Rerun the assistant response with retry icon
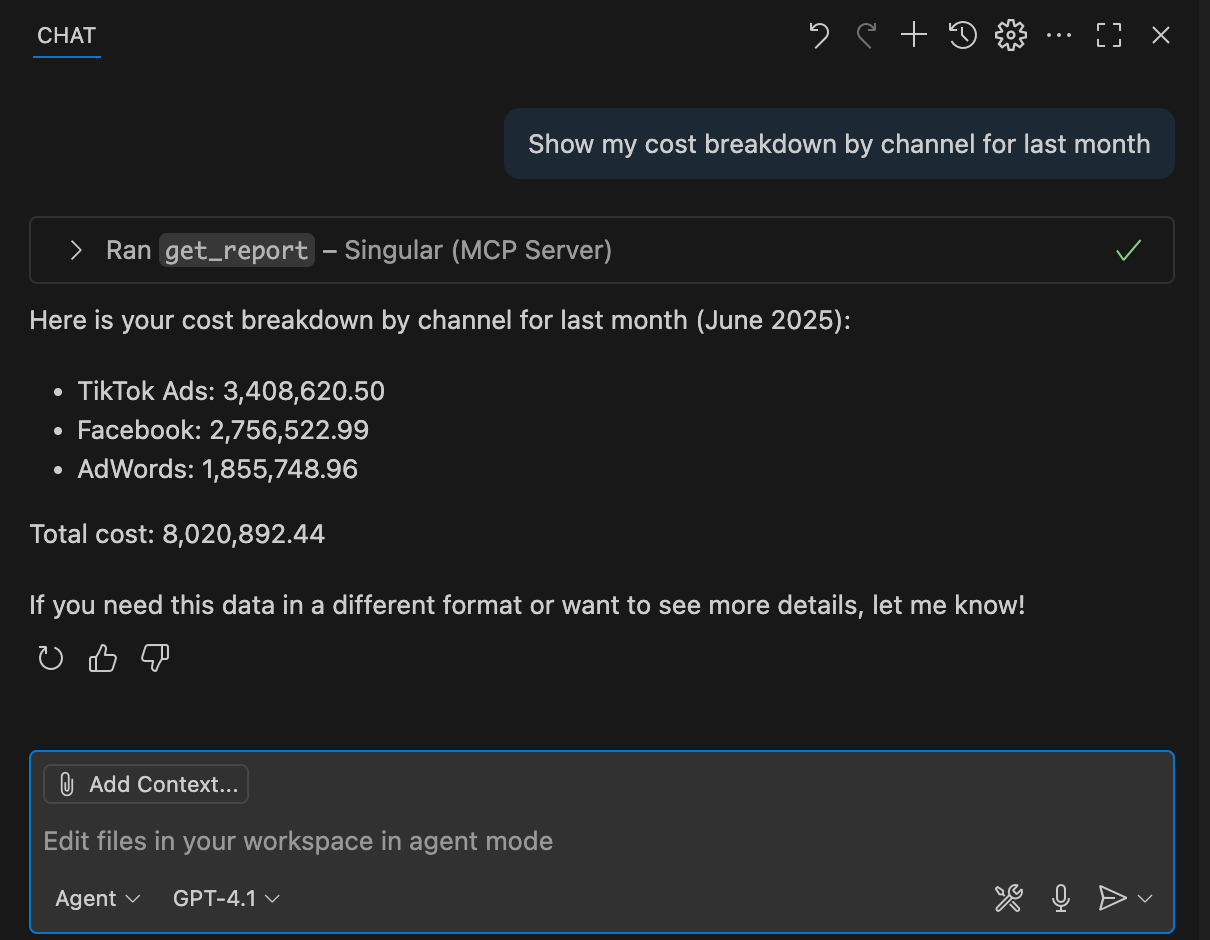The image size is (1210, 940). [x=50, y=658]
